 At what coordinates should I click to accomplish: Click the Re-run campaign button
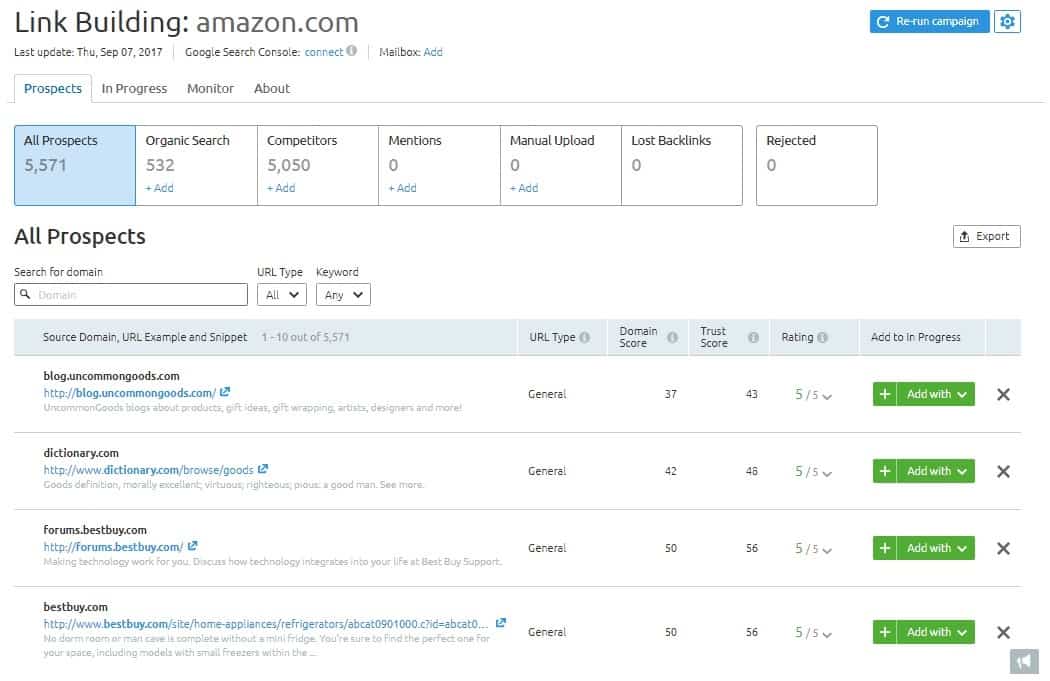click(929, 22)
